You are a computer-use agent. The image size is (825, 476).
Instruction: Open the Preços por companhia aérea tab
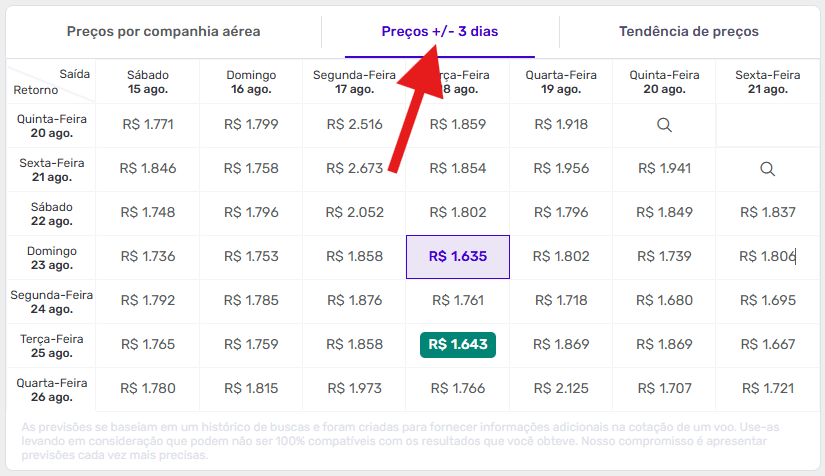(x=164, y=32)
